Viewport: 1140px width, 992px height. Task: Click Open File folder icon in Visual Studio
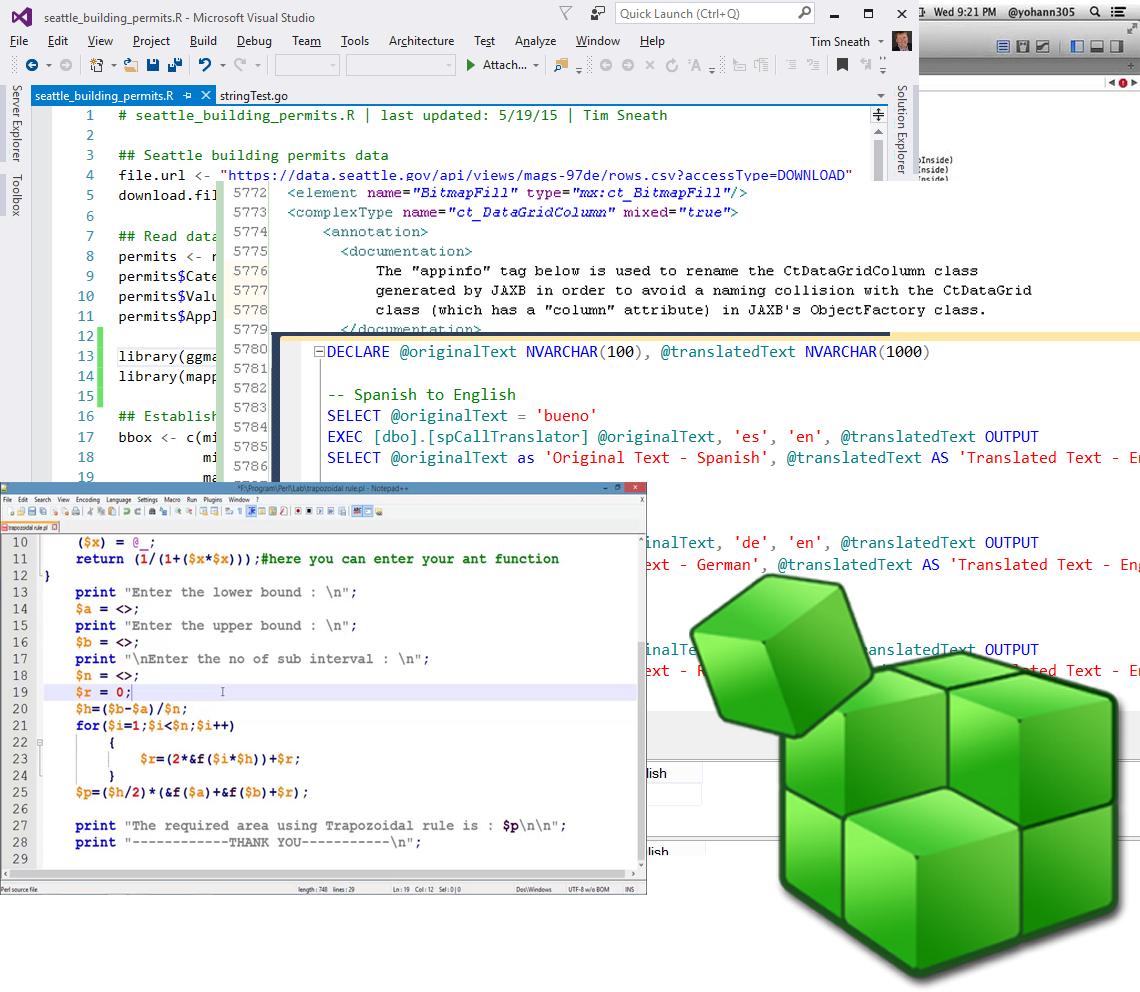click(131, 65)
